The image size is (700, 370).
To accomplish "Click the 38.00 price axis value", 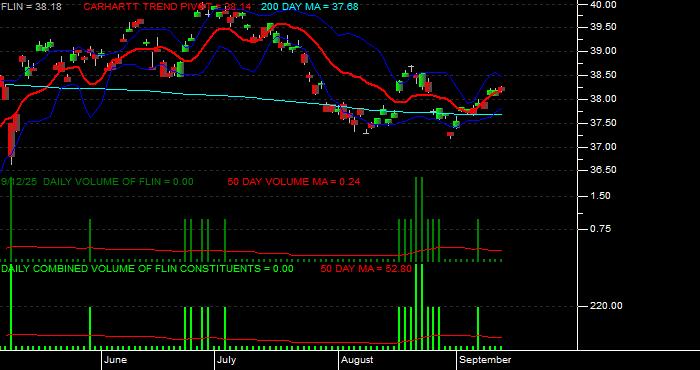I will (604, 99).
